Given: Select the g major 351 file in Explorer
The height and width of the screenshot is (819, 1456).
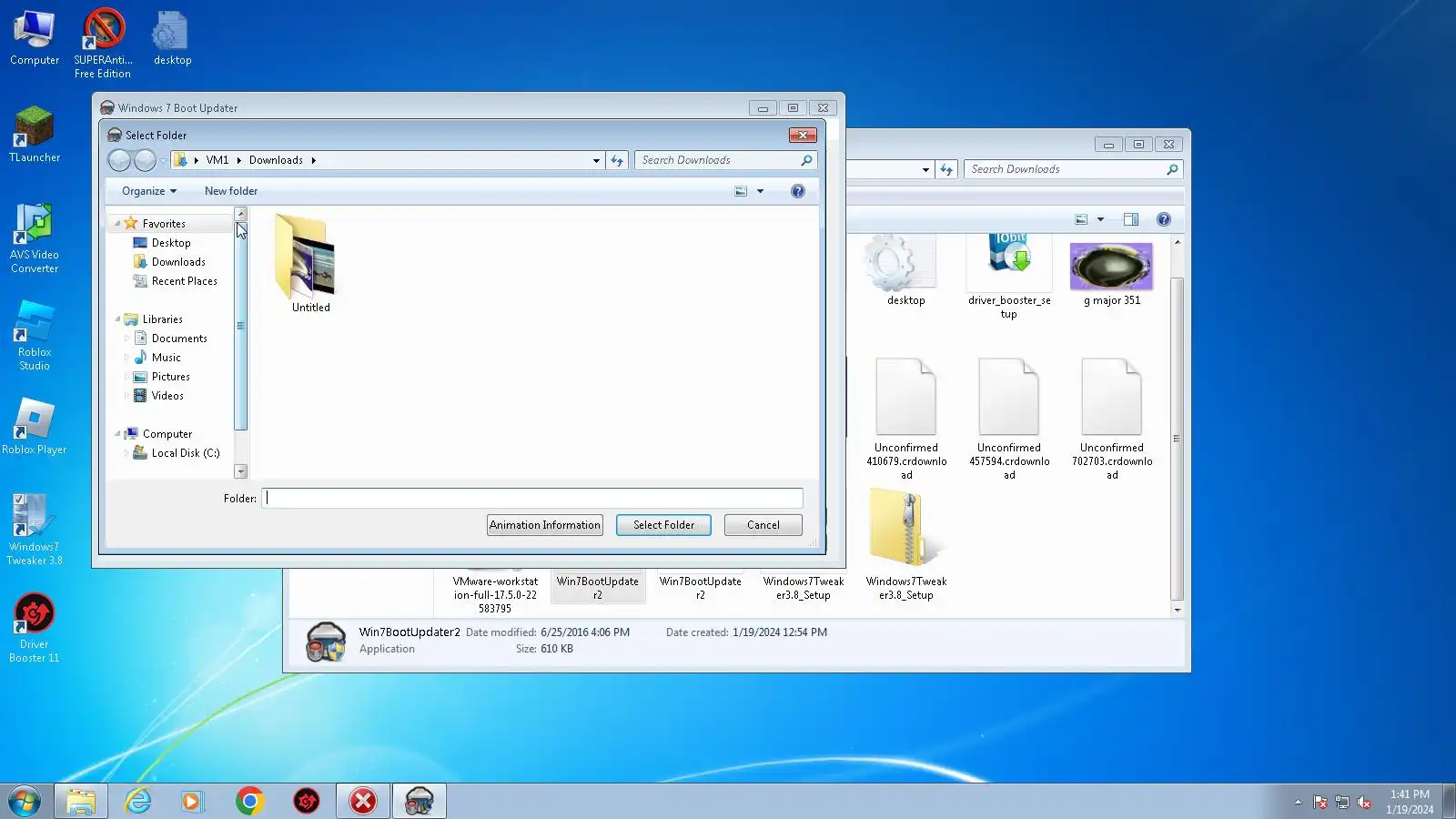Looking at the screenshot, I should coord(1112,274).
